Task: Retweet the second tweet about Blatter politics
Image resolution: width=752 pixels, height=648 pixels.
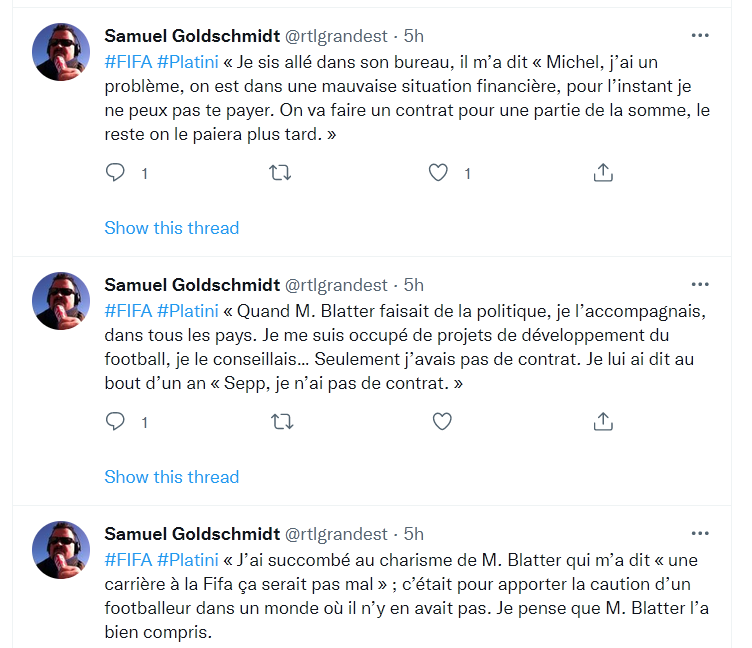Action: click(x=282, y=422)
